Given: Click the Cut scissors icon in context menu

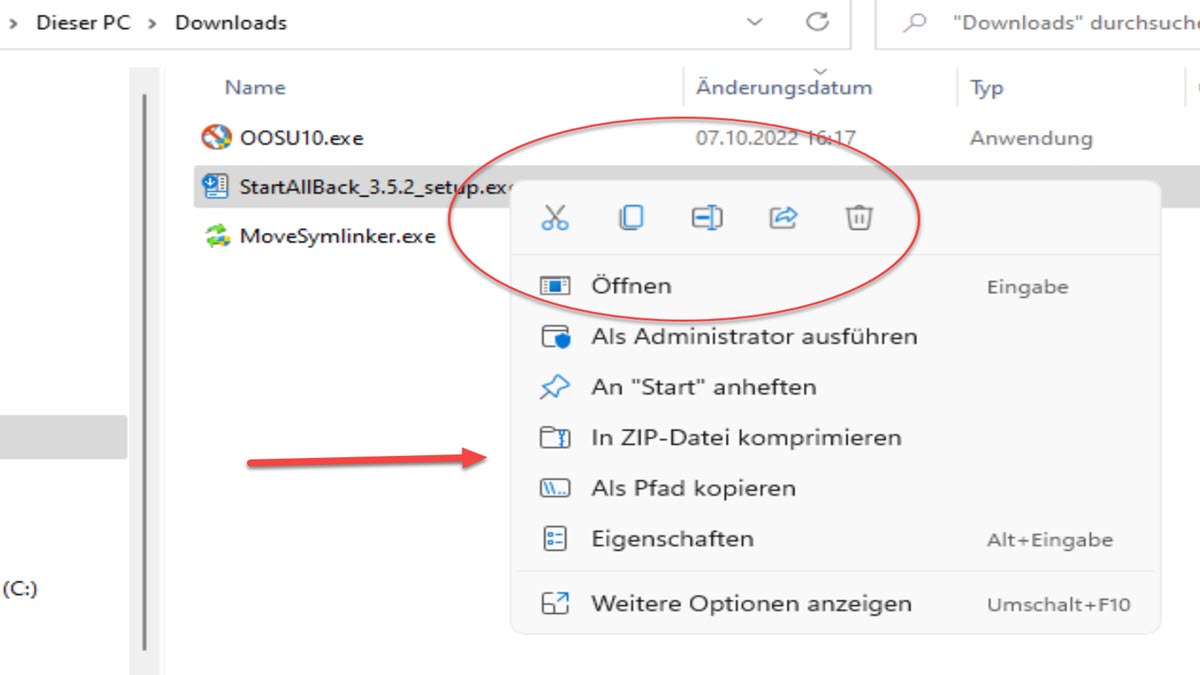Looking at the screenshot, I should coord(555,217).
